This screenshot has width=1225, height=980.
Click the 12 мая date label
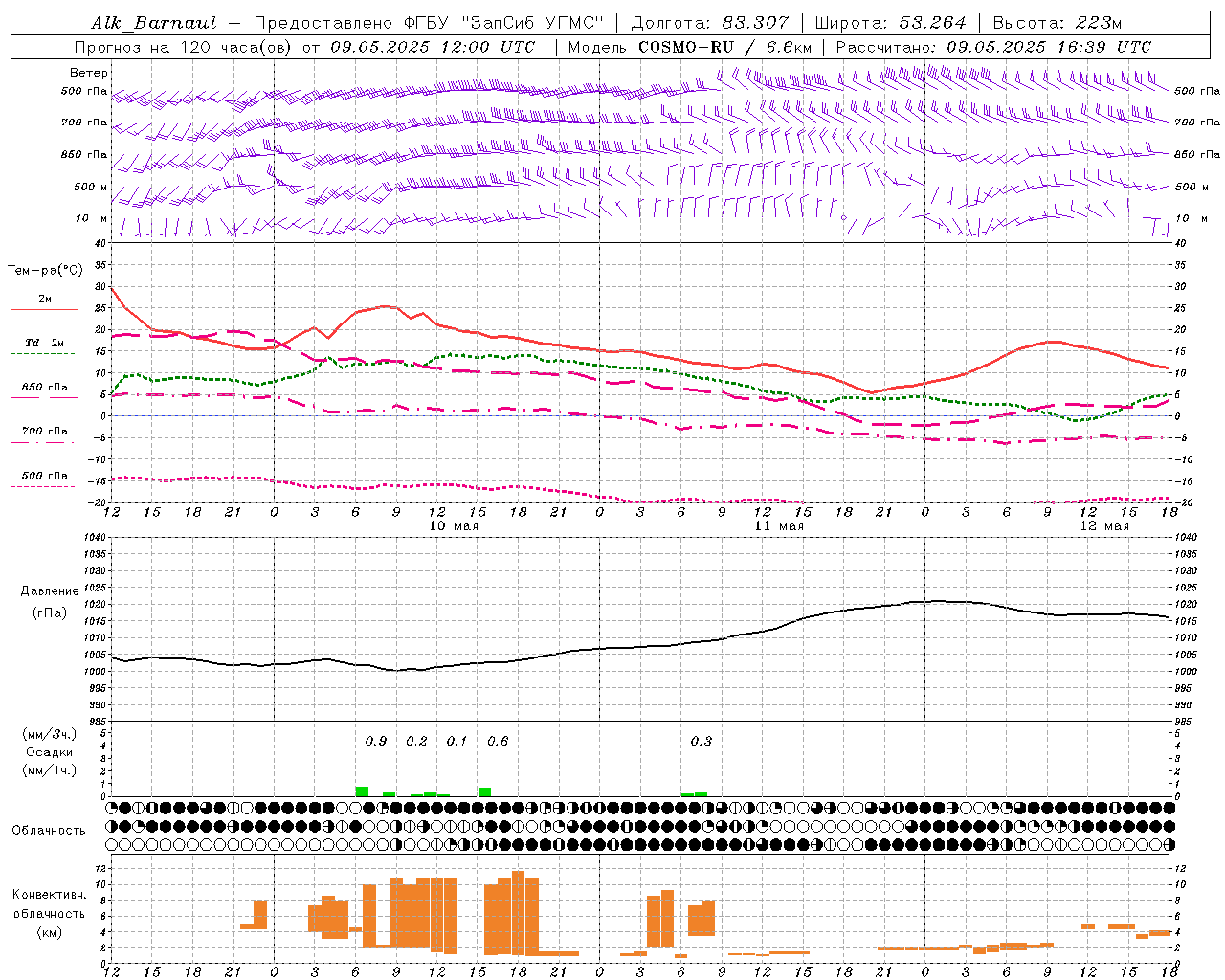tap(1104, 526)
